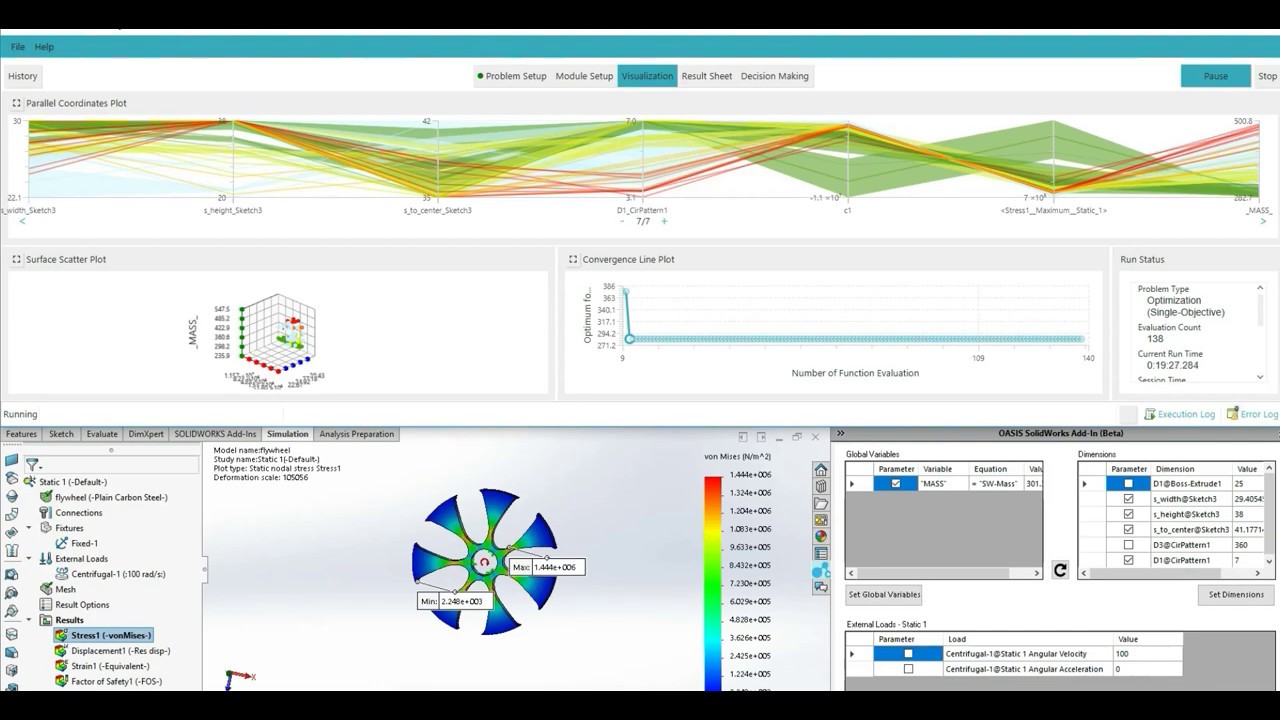Image resolution: width=1280 pixels, height=720 pixels.
Task: Collapse the Fixtures tree node
Action: [x=28, y=527]
